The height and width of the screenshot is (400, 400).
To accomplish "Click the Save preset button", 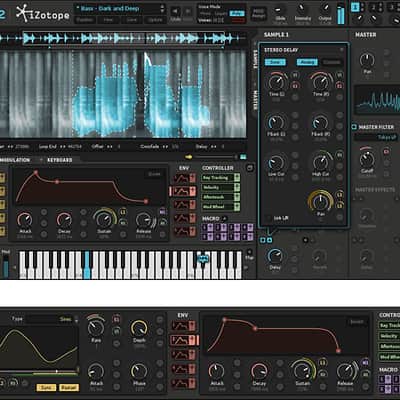I will click(132, 20).
